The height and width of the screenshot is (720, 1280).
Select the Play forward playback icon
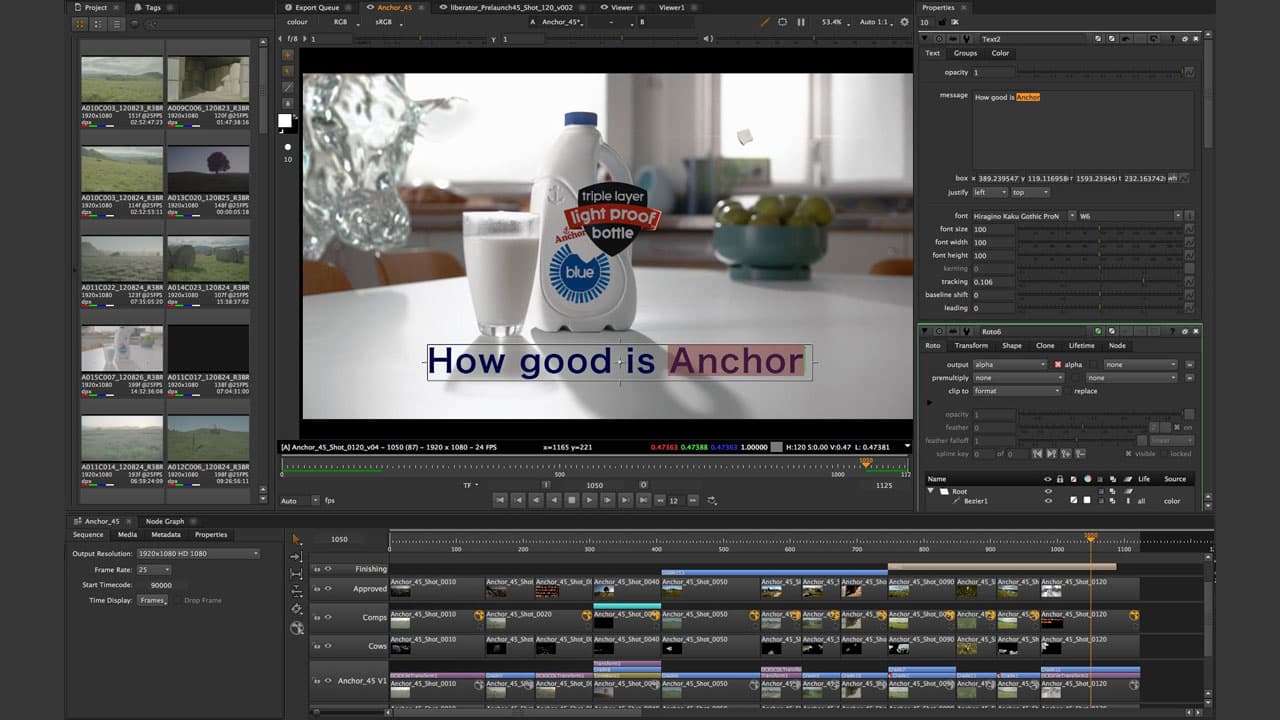[x=589, y=500]
